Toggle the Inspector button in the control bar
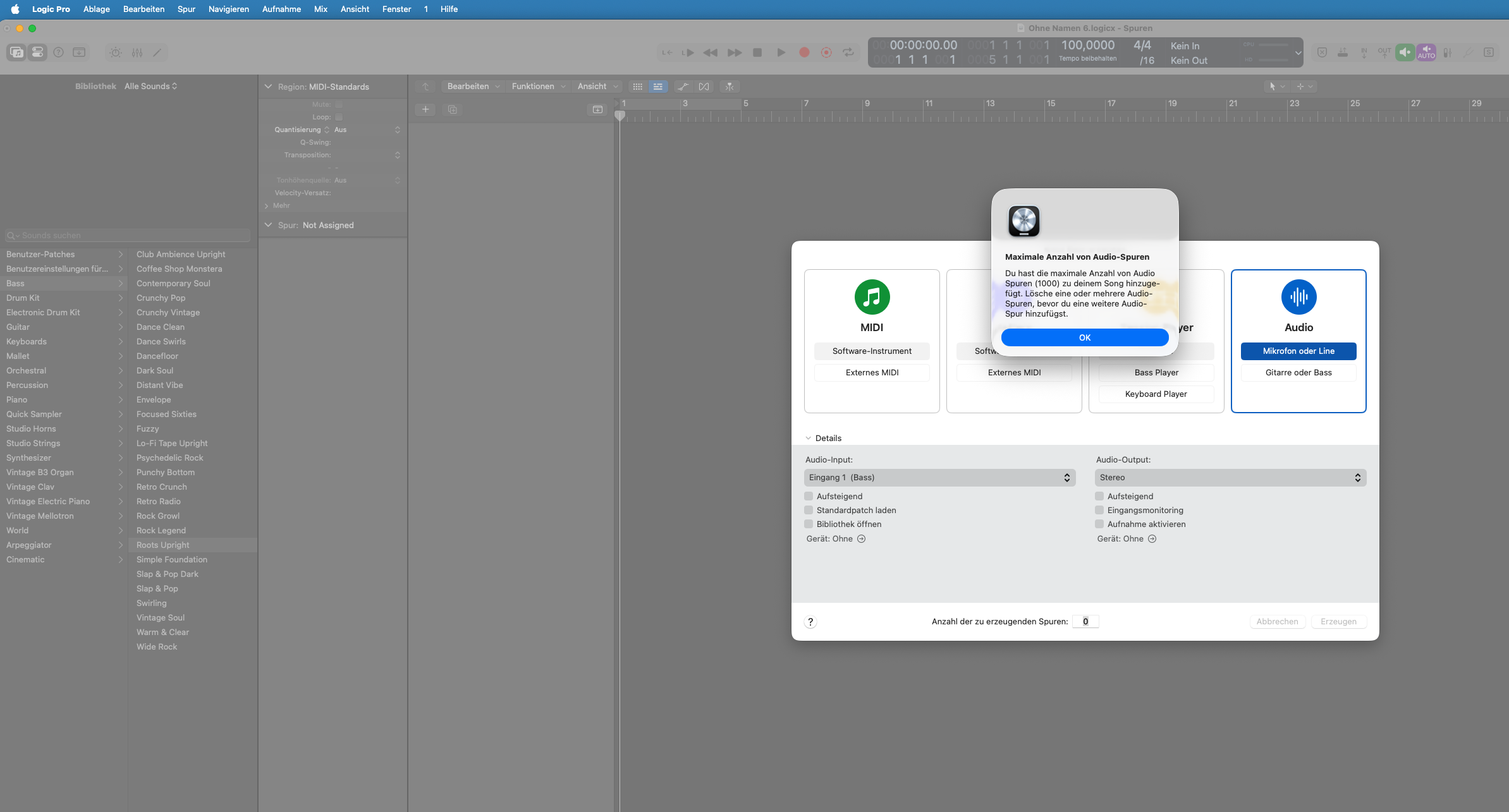This screenshot has height=812, width=1509. coord(37,52)
